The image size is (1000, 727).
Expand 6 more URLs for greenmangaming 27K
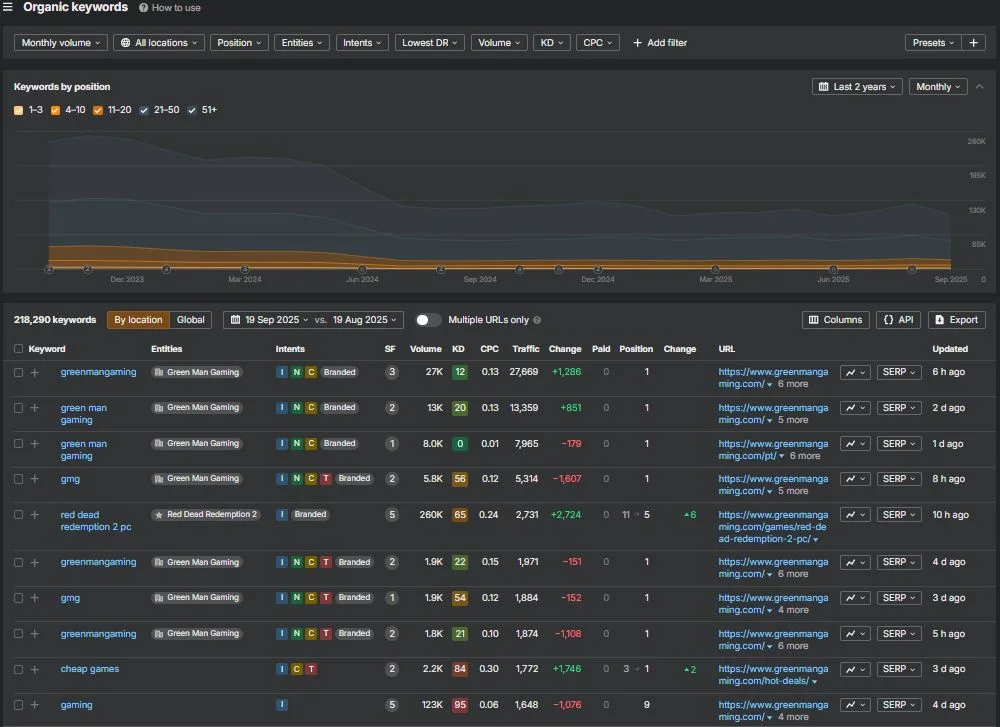coord(793,385)
